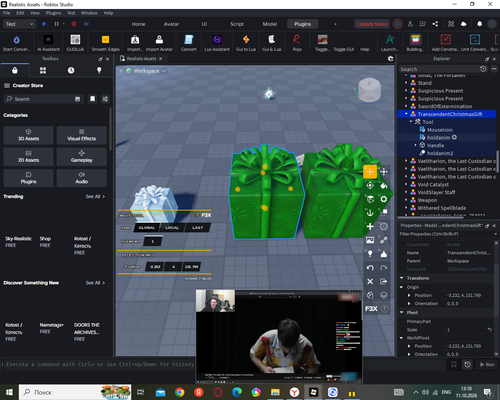This screenshot has height=400, width=500.
Task: Click the Update failed button
Action: (x=372, y=24)
